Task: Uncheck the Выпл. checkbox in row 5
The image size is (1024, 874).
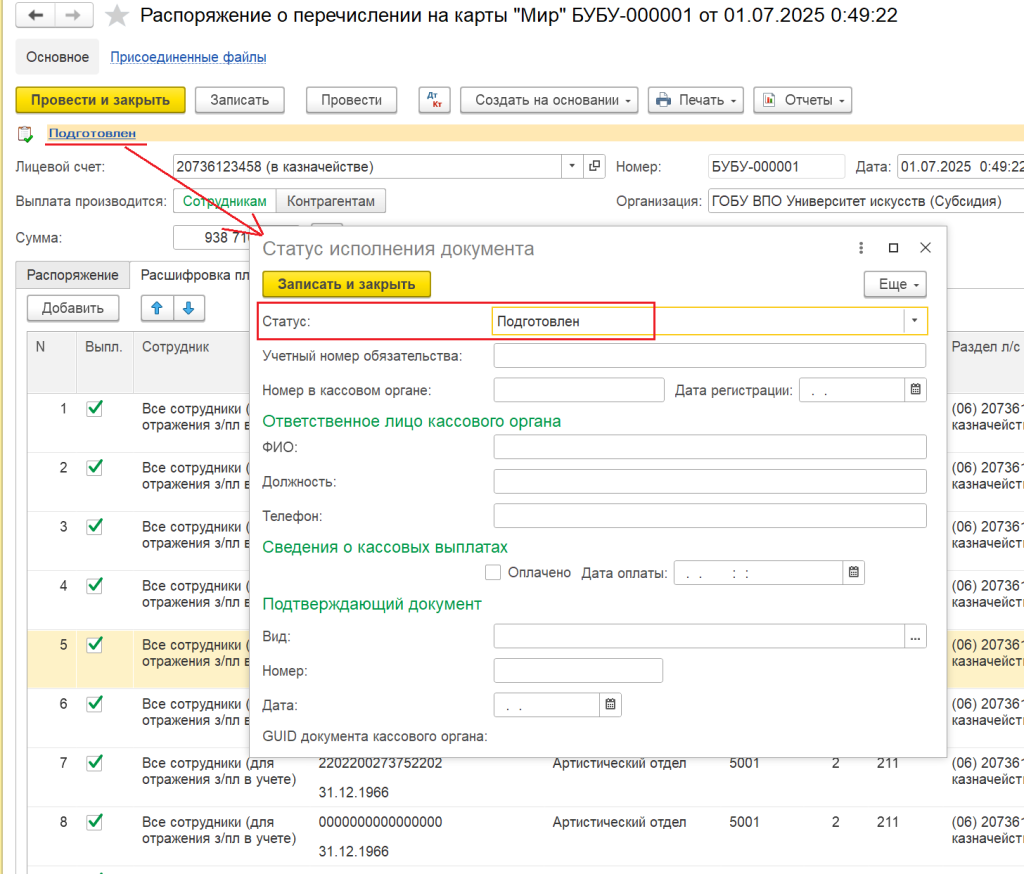Action: click(x=95, y=644)
